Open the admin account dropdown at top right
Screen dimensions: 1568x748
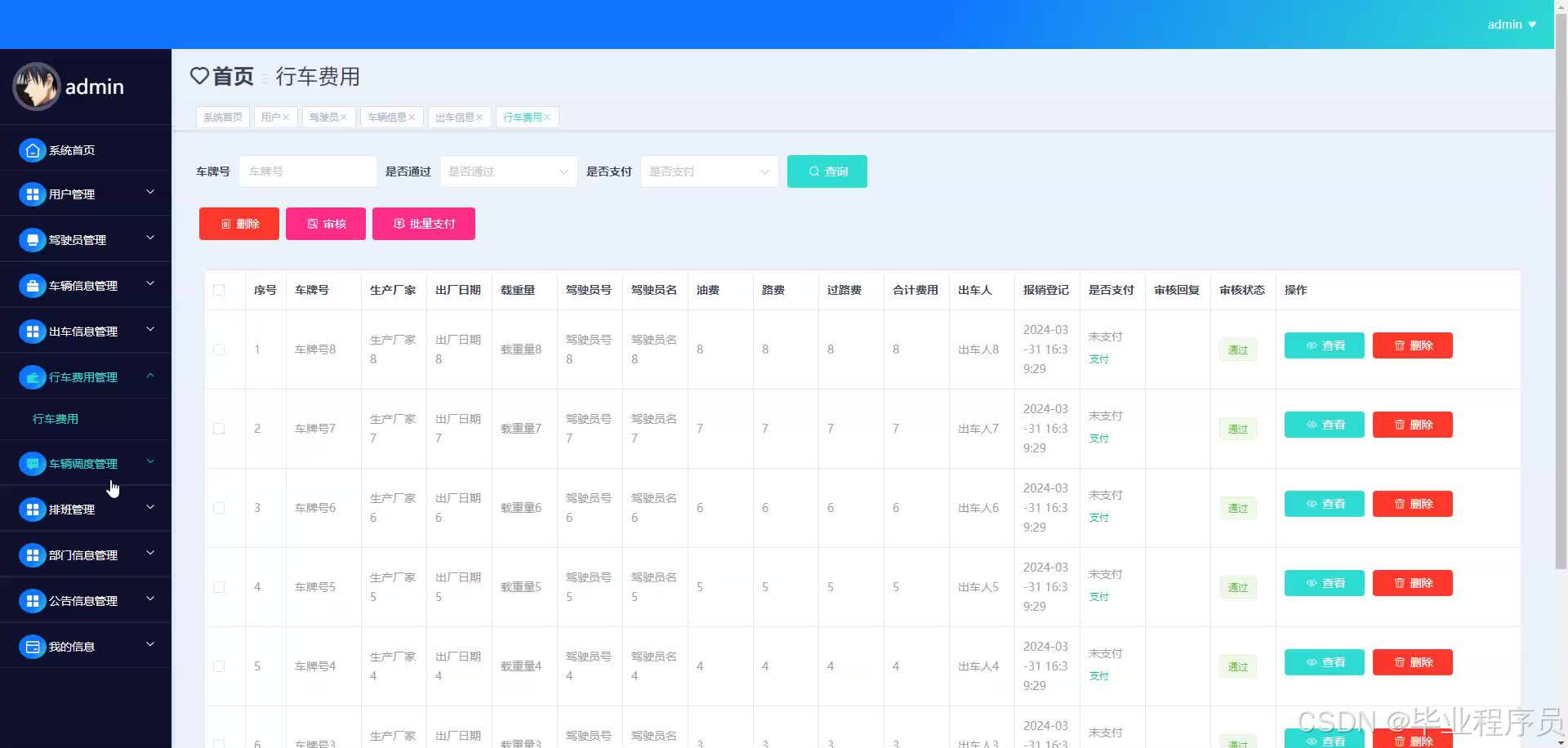click(1512, 24)
